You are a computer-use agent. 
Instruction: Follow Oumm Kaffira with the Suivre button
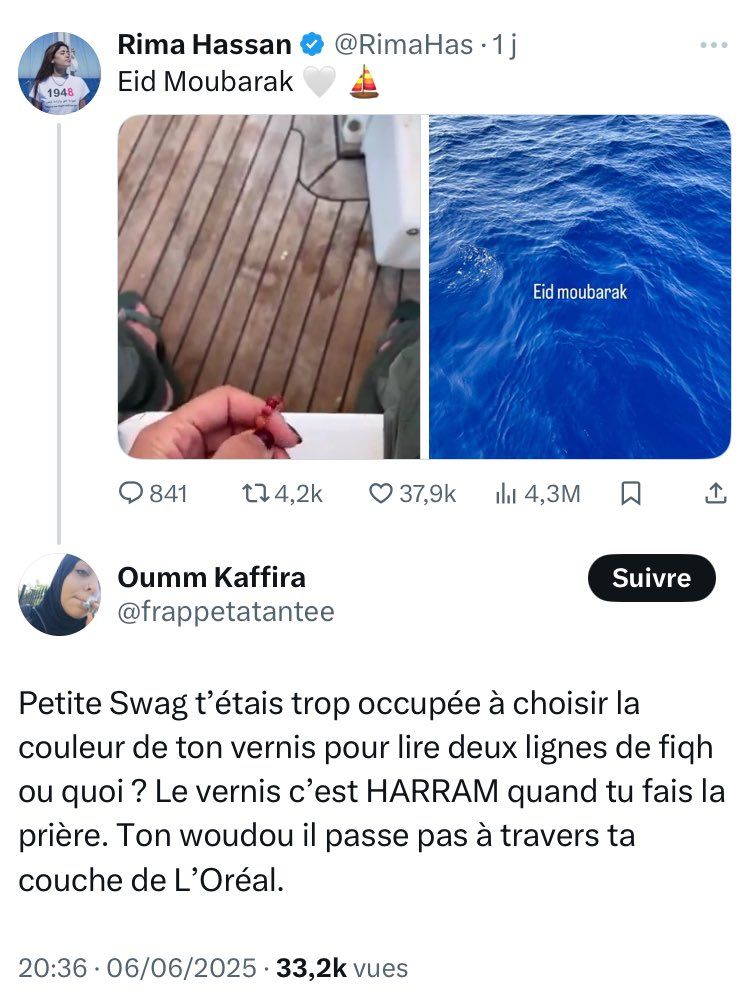pyautogui.click(x=651, y=578)
